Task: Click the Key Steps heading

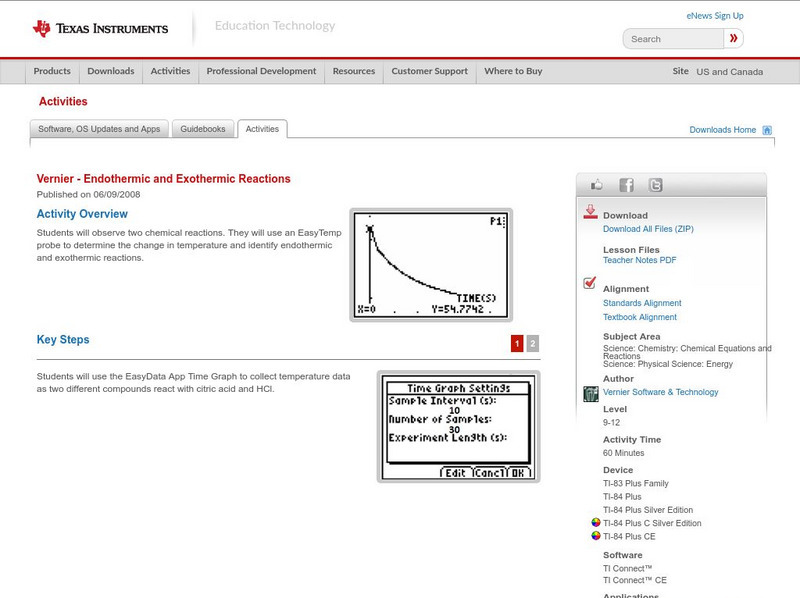Action: (63, 339)
